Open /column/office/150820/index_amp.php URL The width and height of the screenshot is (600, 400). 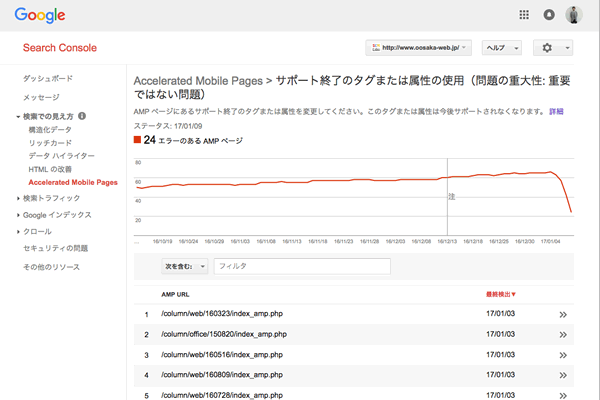tap(224, 334)
